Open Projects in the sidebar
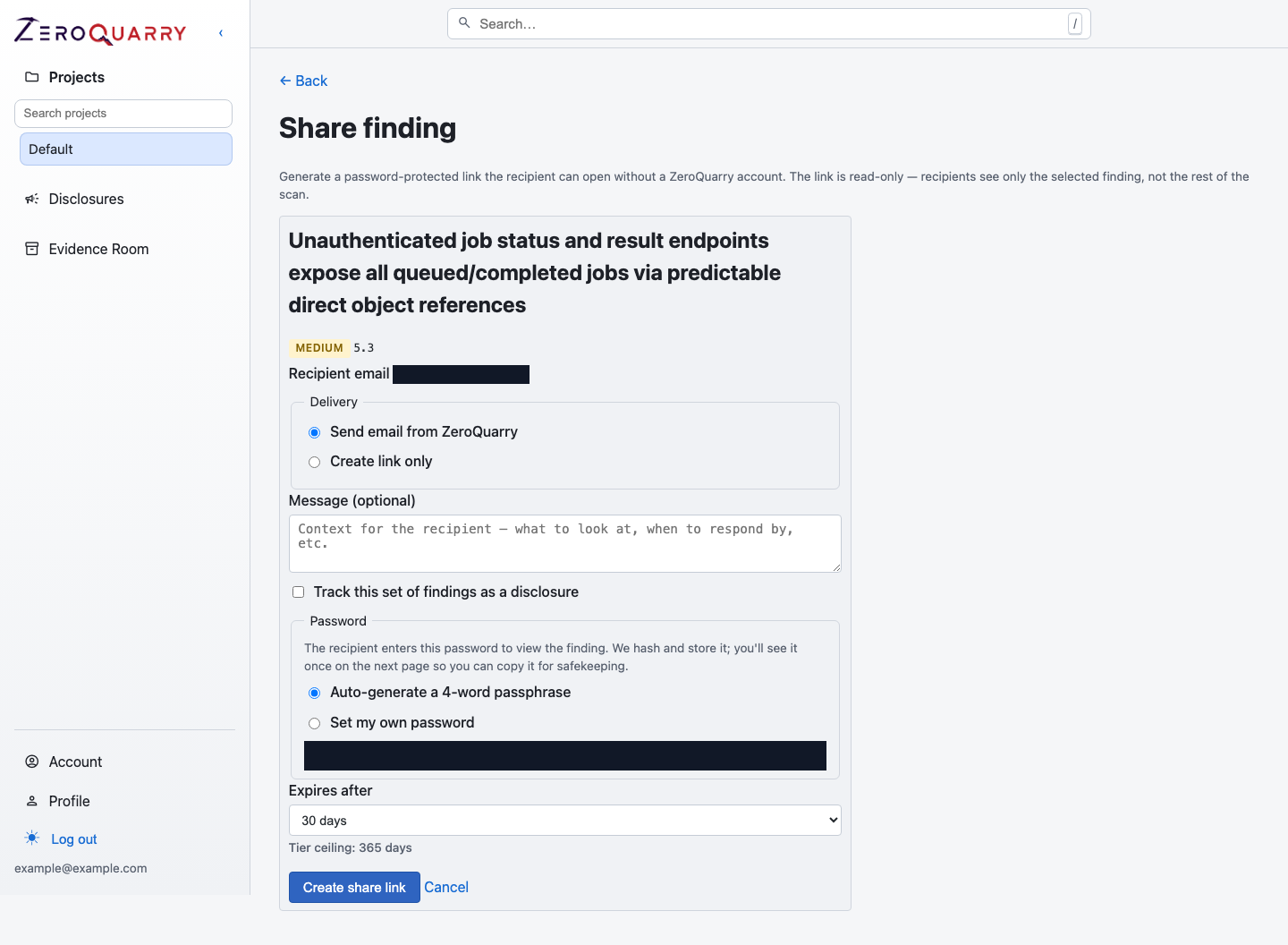The image size is (1288, 945). (77, 77)
